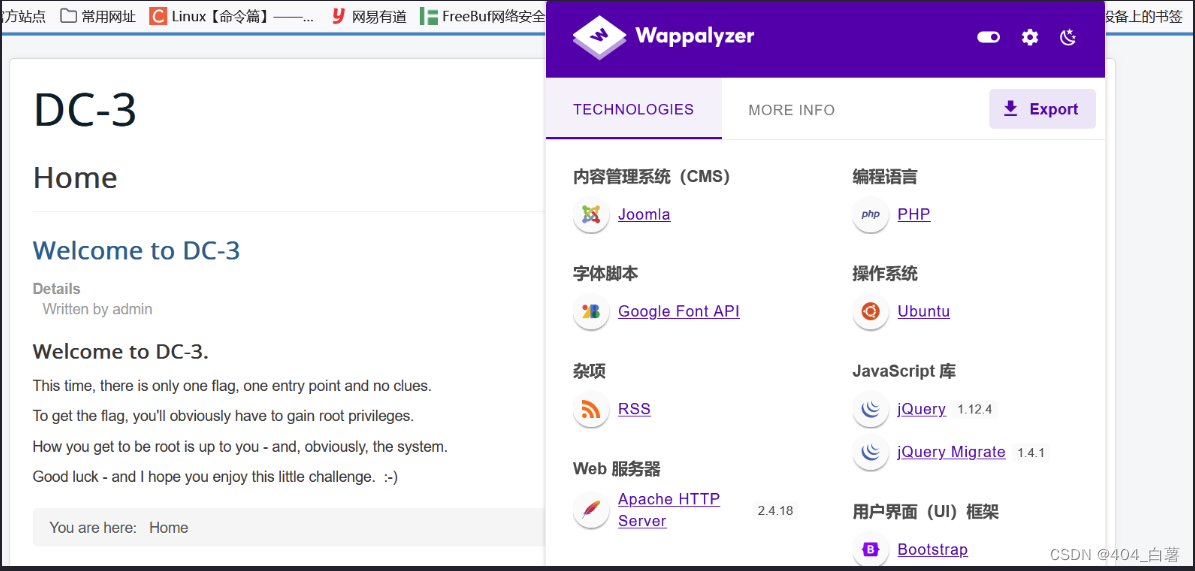This screenshot has width=1195, height=571.
Task: Open the Bootstrap link
Action: click(x=933, y=549)
